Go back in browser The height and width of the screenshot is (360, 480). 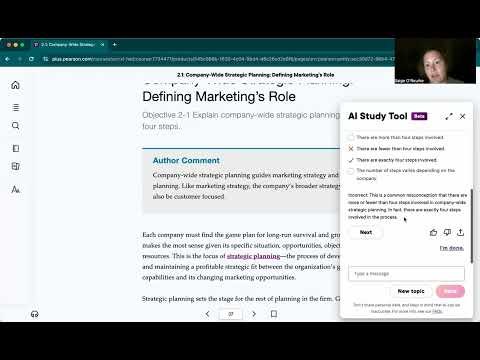(7, 59)
